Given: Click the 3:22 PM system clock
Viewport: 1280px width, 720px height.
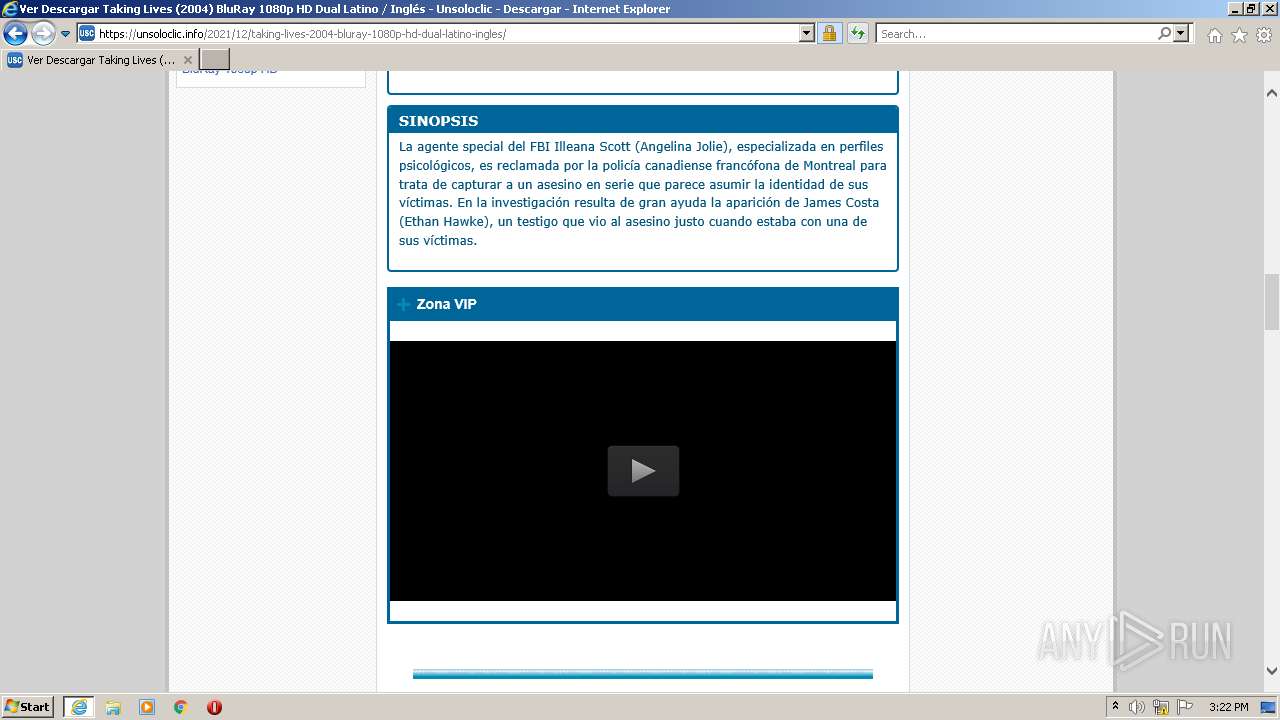Looking at the screenshot, I should 1228,707.
